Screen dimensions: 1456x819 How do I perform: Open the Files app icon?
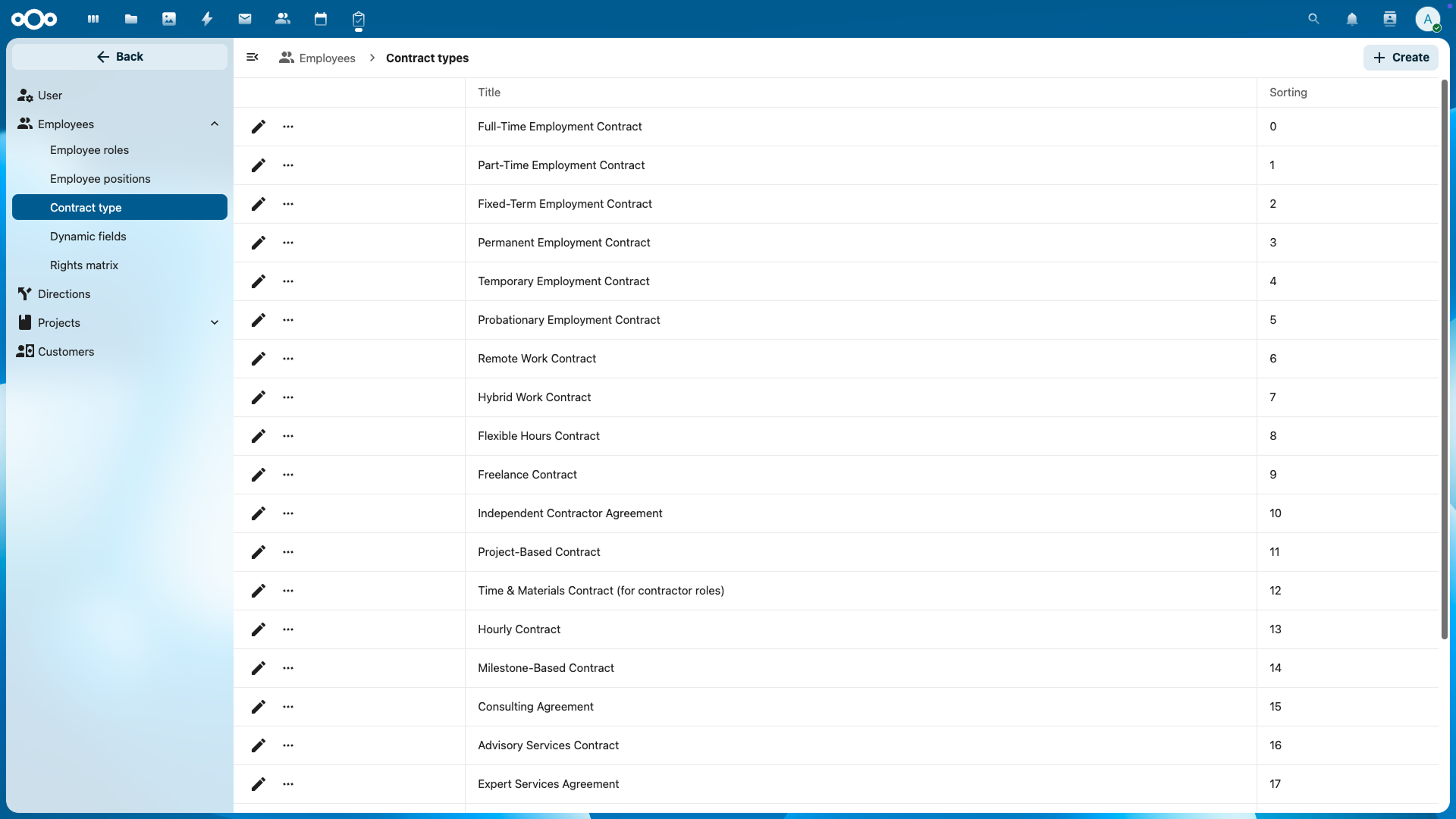(131, 19)
